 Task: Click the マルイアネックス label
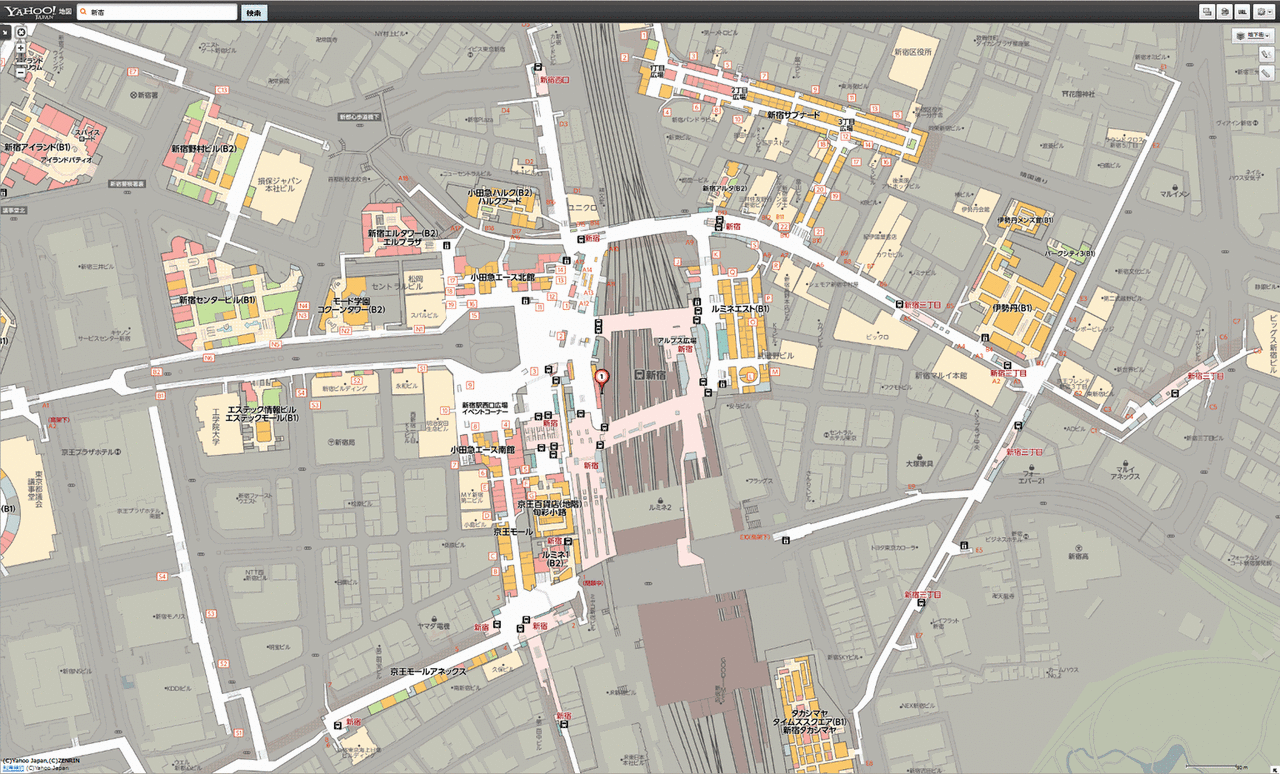(1127, 472)
